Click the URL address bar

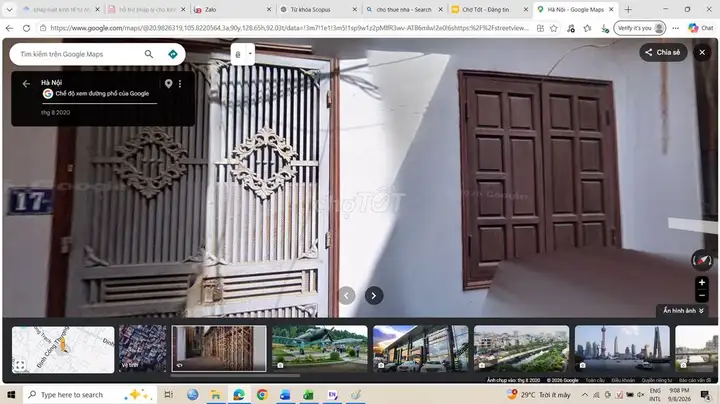[x=289, y=28]
